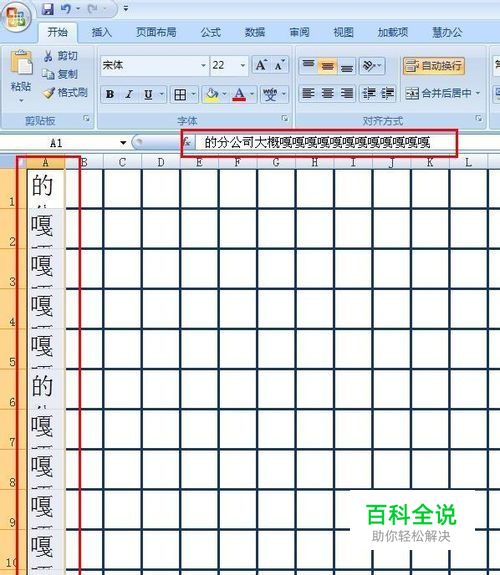Select column F header
This screenshot has height=575, width=500.
[238, 162]
